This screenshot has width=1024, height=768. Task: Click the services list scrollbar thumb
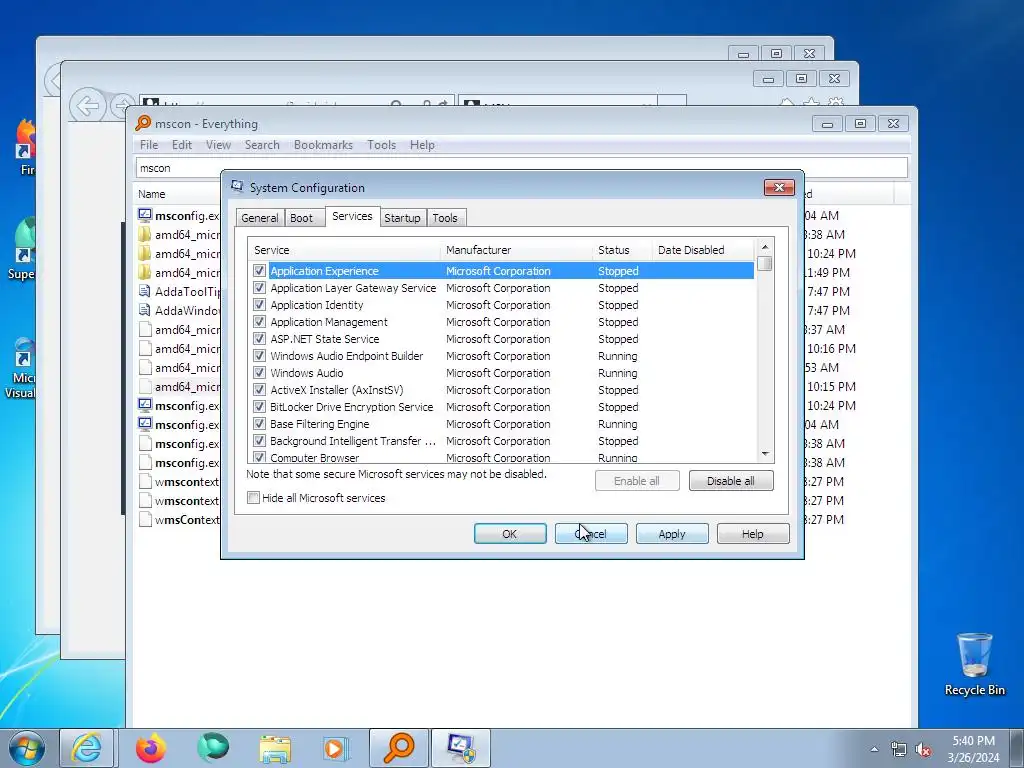tap(765, 263)
